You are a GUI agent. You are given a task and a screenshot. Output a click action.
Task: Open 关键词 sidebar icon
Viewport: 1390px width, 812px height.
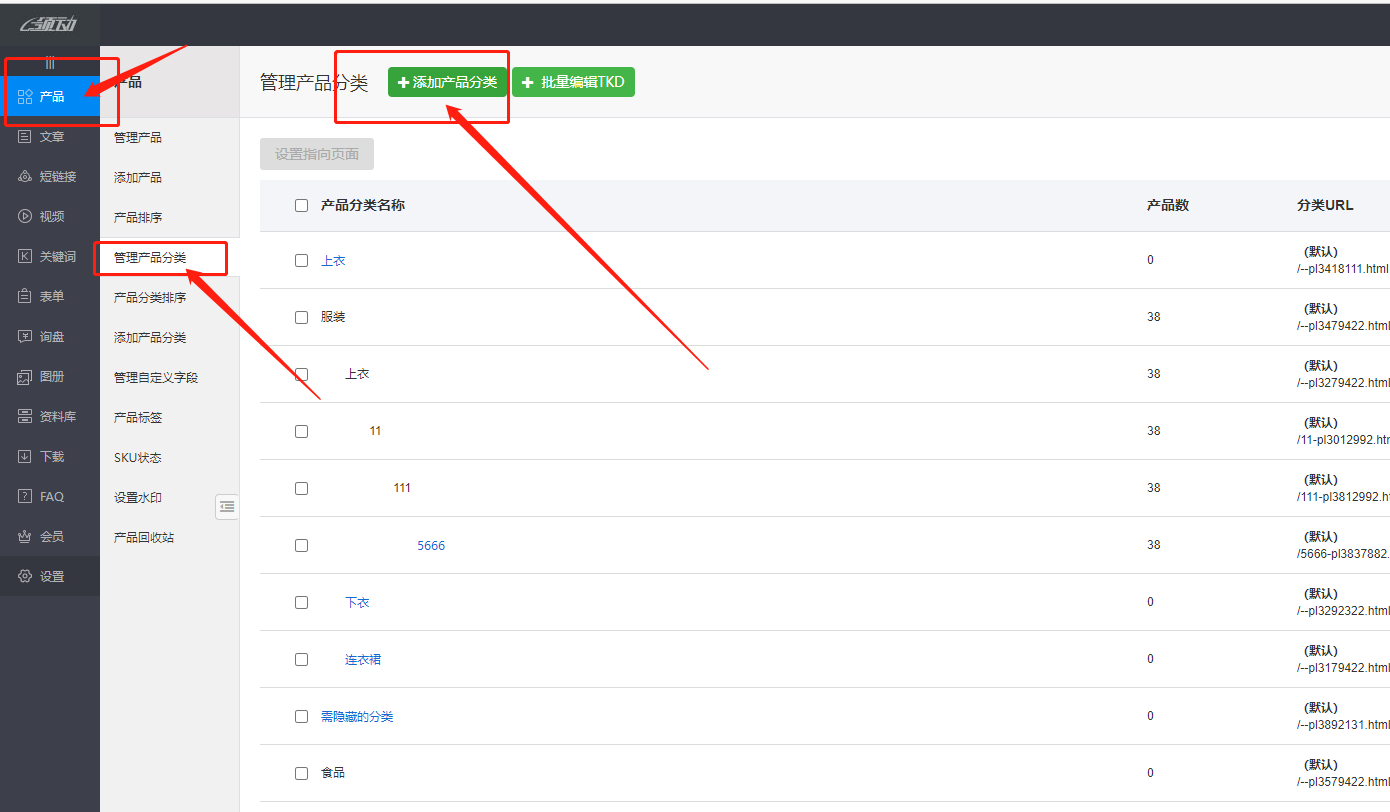click(26, 257)
